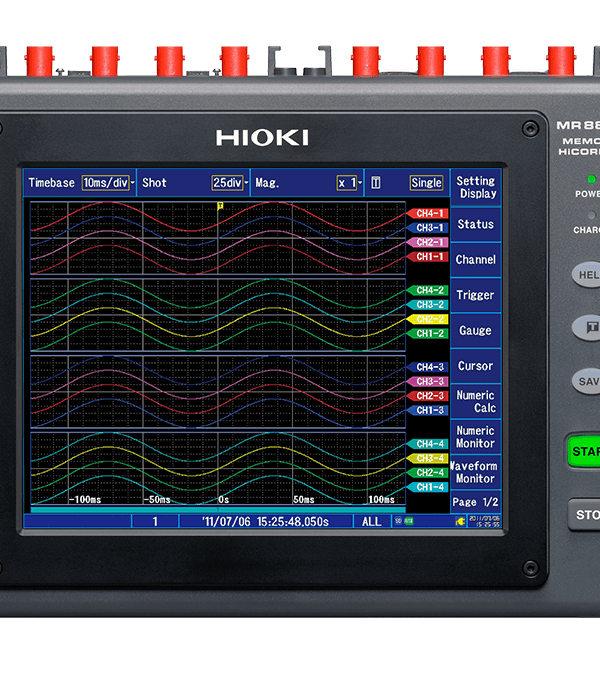The image size is (600, 694).
Task: Click the 50ms time axis label
Action: [x=304, y=500]
